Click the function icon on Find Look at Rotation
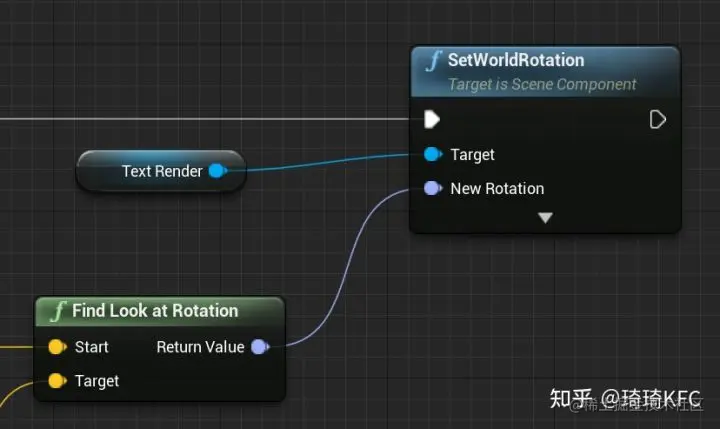720x429 pixels. 59,311
